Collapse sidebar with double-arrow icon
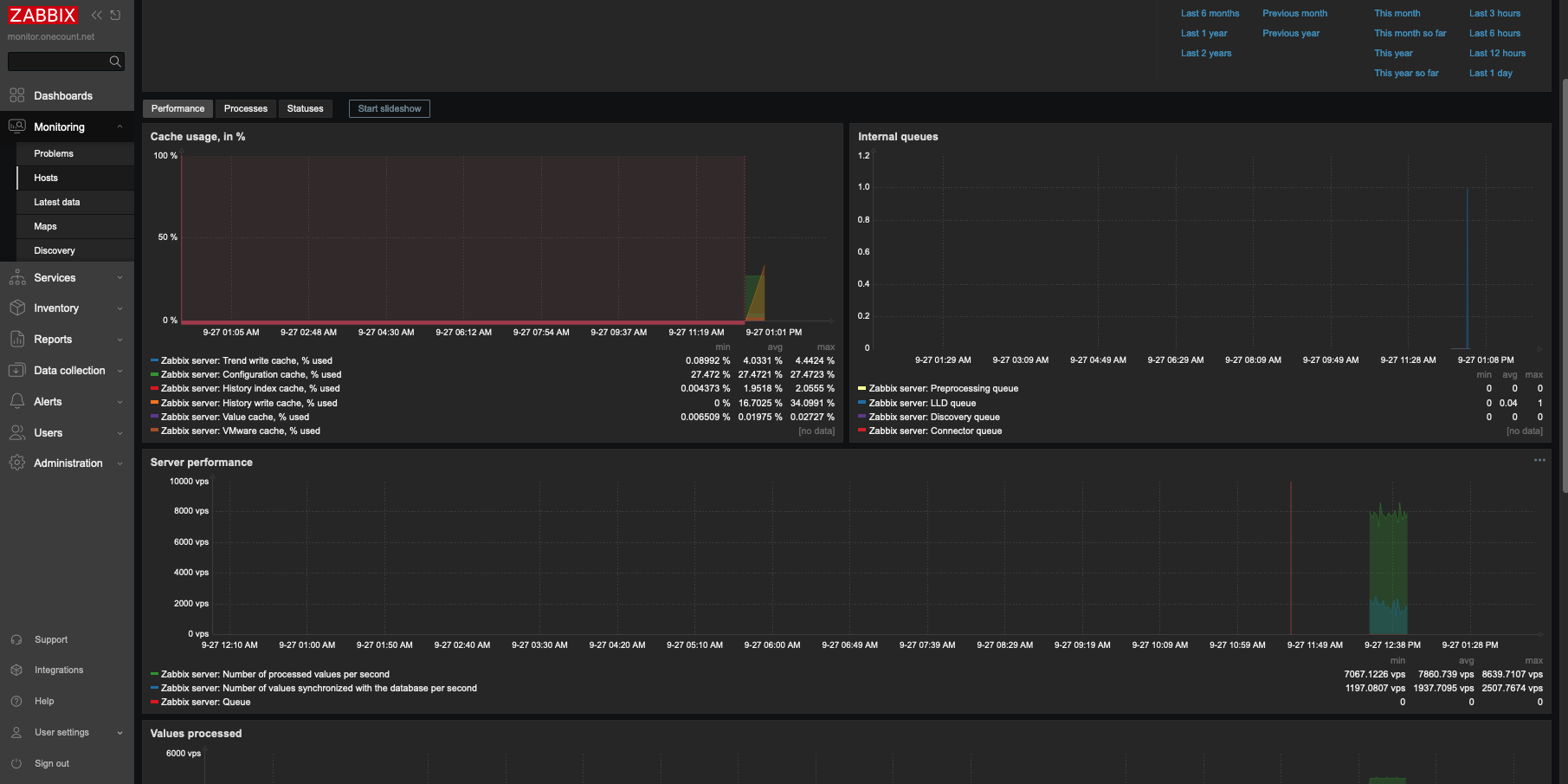 97,15
